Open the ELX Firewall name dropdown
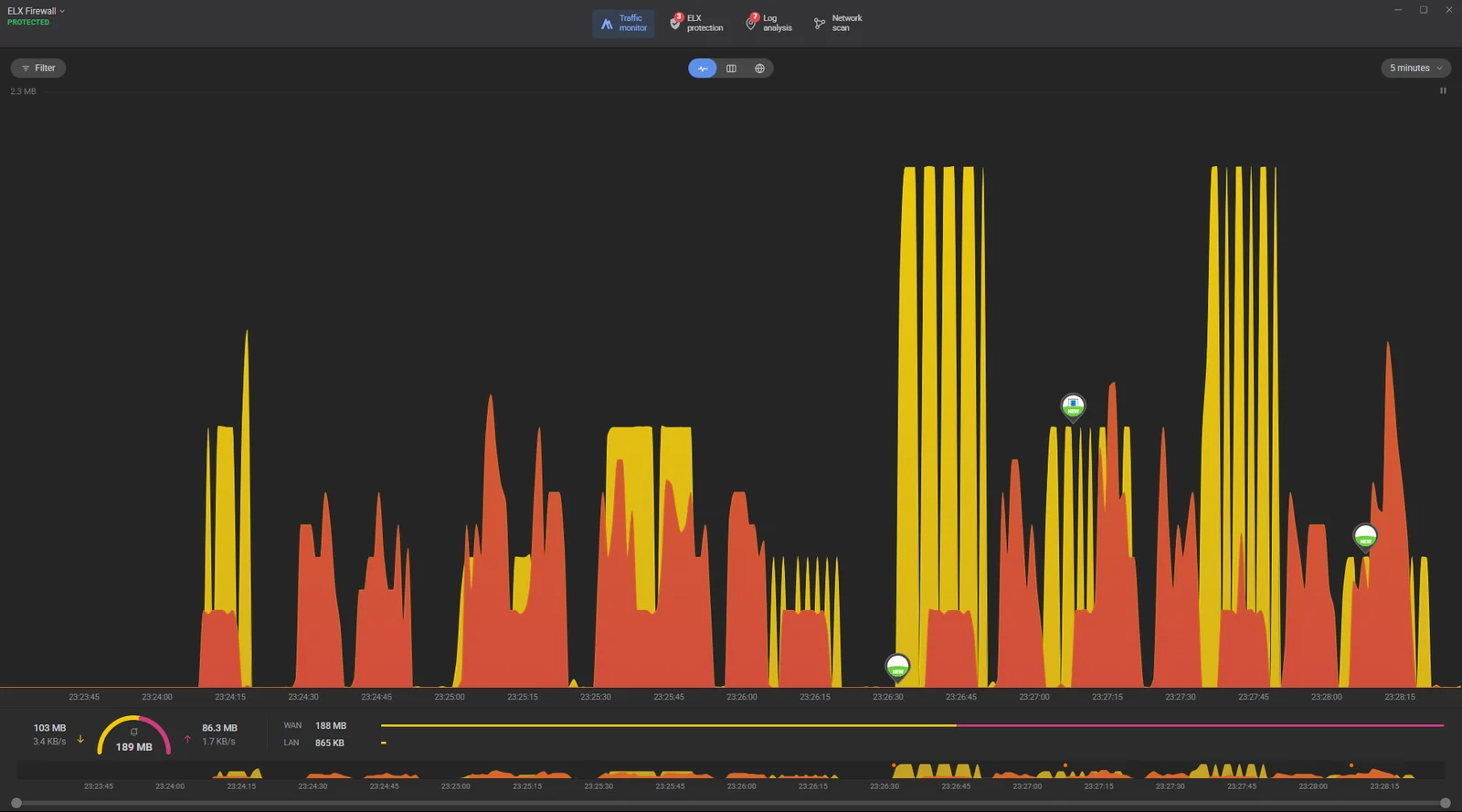The image size is (1462, 812). pos(36,11)
